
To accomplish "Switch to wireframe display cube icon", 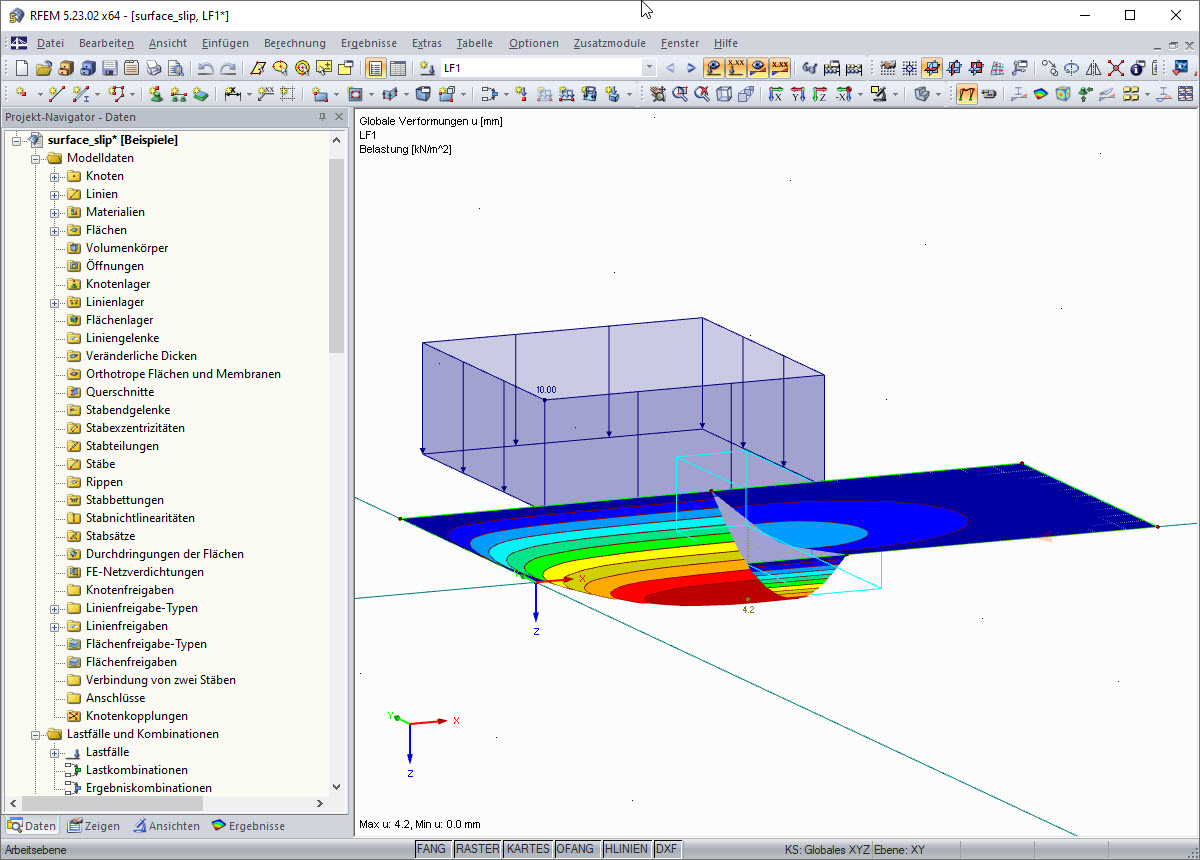I will click(x=723, y=93).
